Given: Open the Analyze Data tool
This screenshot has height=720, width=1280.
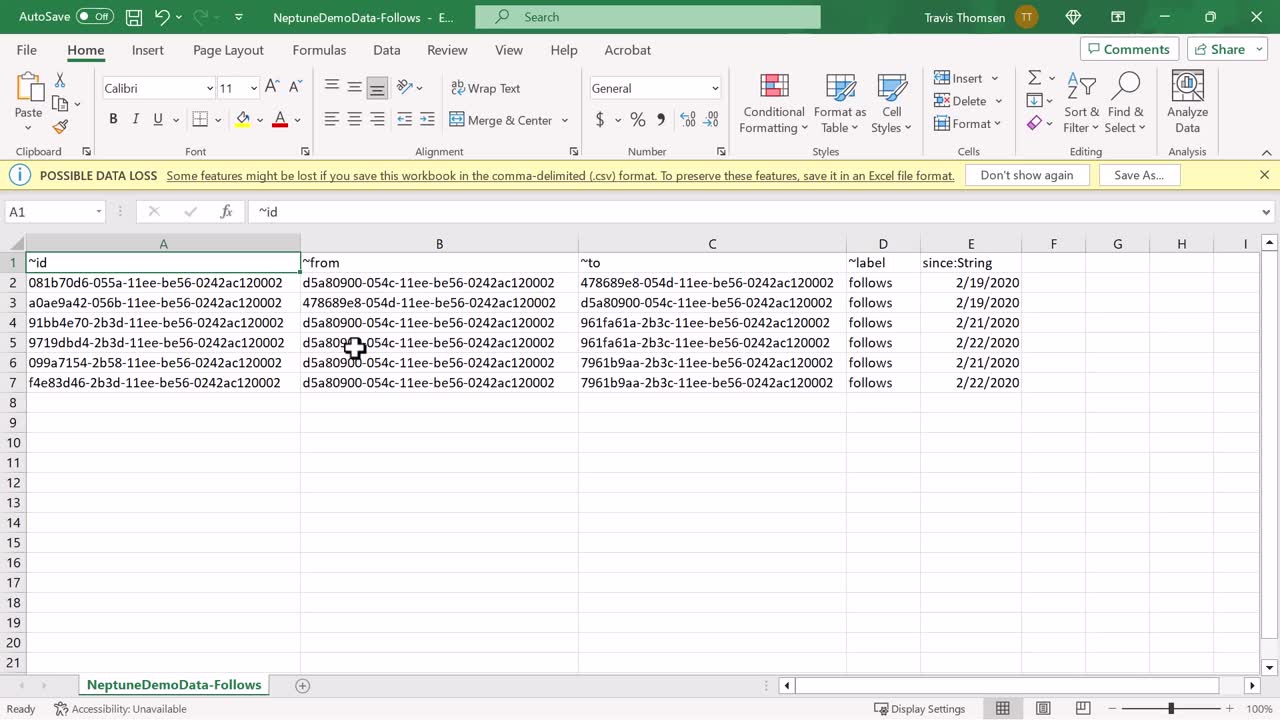Looking at the screenshot, I should click(1187, 103).
